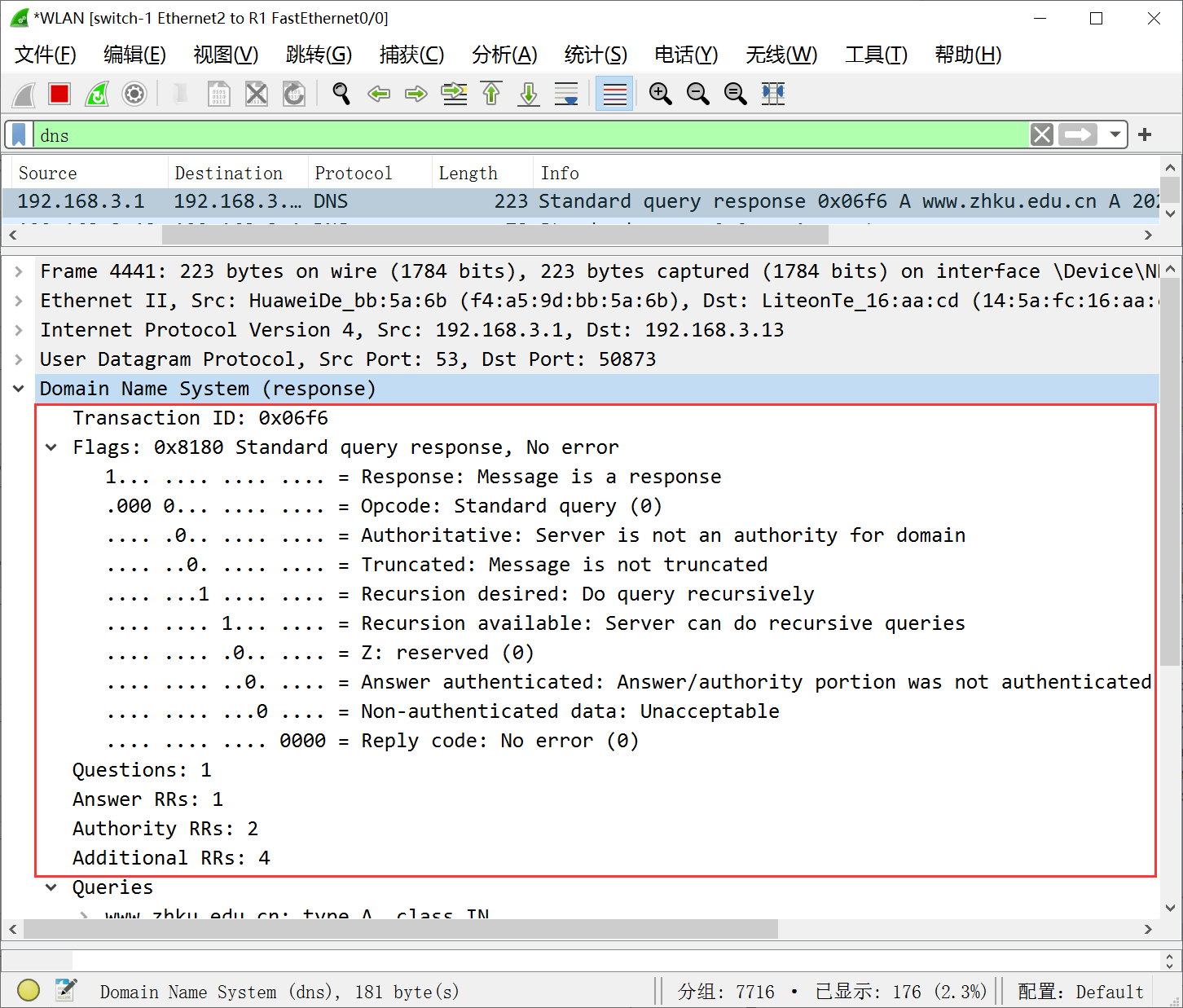Viewport: 1183px width, 1008px height.
Task: Reset text to normal size
Action: (735, 95)
